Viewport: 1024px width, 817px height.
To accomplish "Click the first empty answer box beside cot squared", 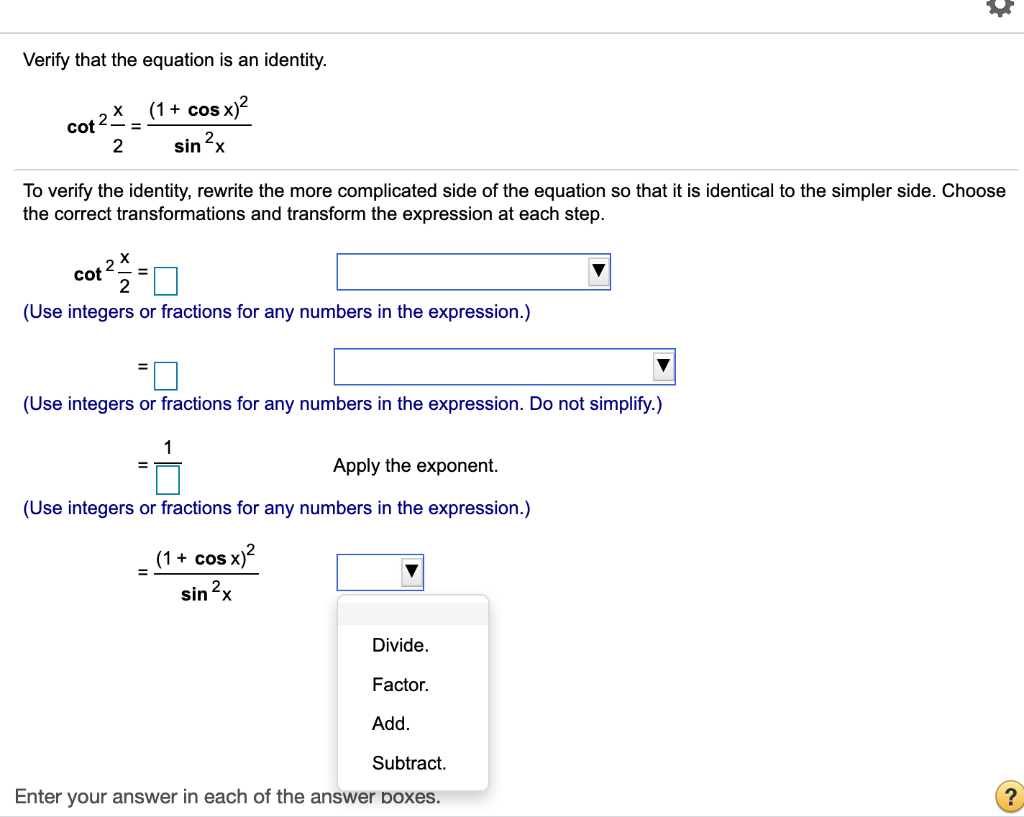I will click(x=166, y=280).
